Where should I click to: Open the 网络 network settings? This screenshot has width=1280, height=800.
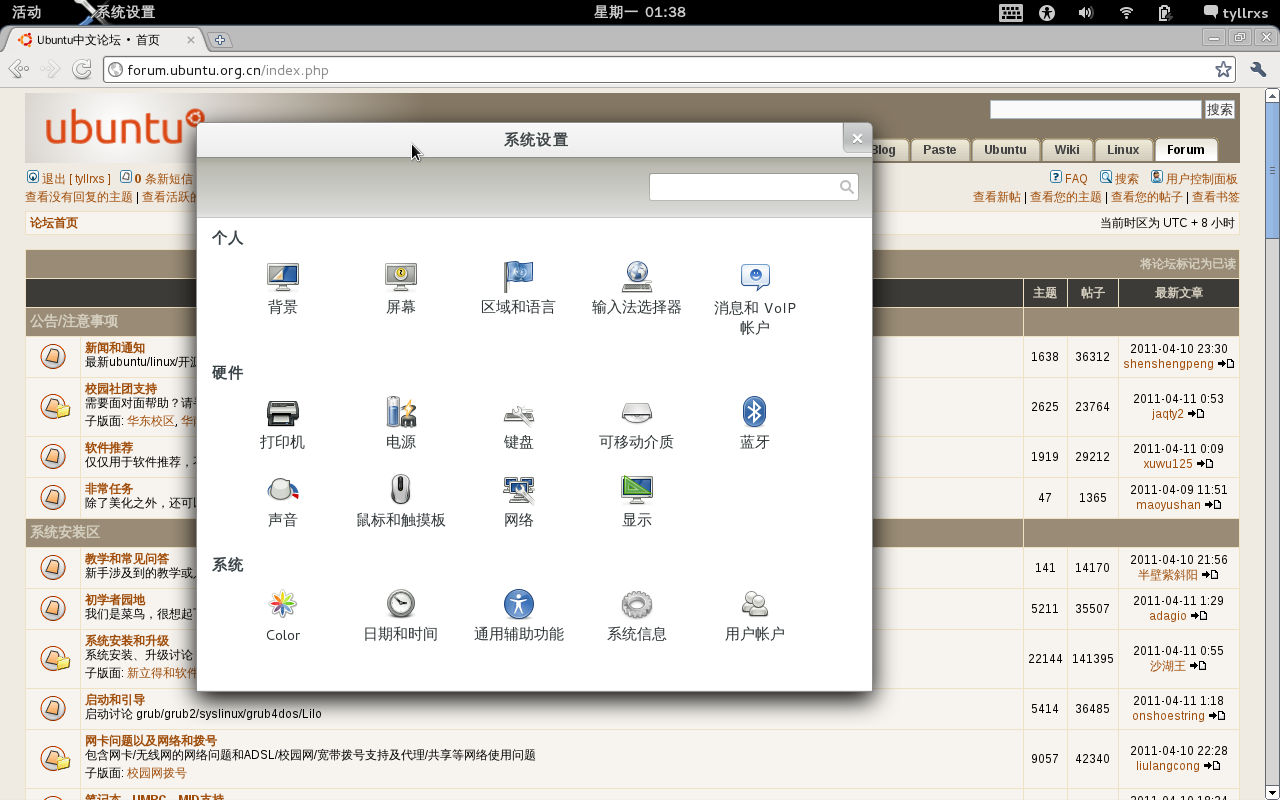coord(518,501)
